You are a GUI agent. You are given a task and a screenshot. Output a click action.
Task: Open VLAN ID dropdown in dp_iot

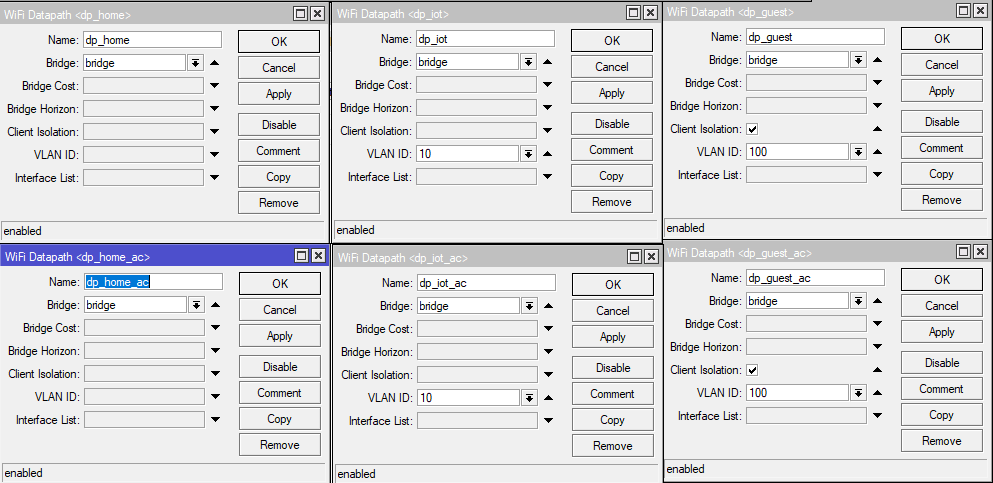(x=527, y=154)
